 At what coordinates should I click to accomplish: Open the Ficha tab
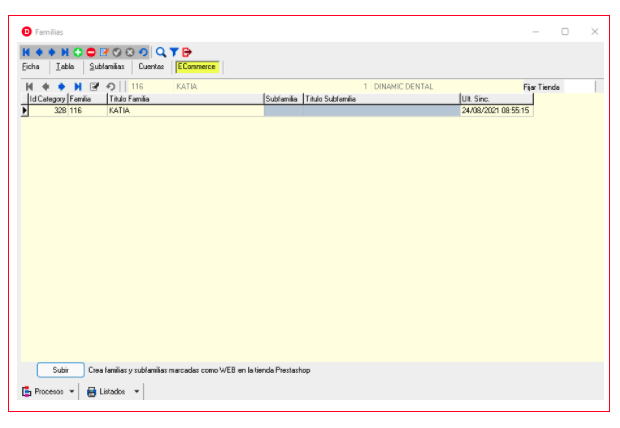coord(31,66)
